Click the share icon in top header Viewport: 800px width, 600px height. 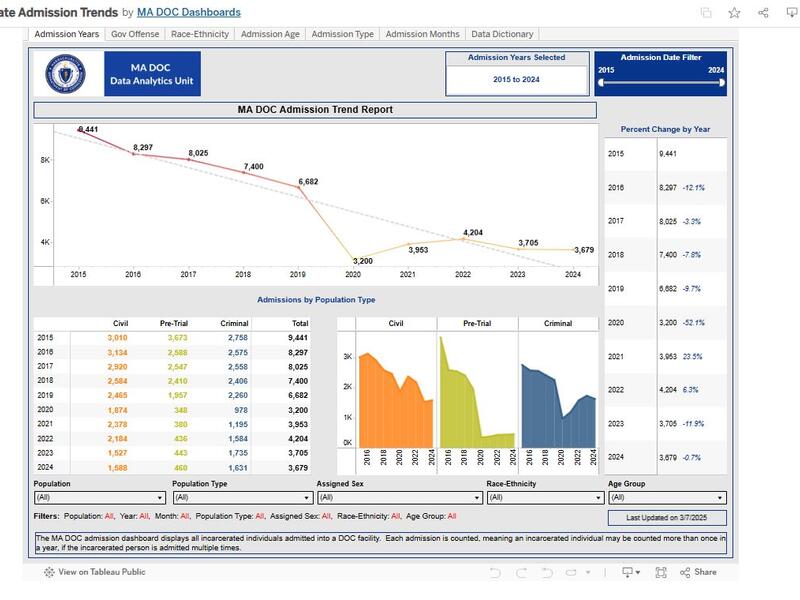(x=764, y=12)
